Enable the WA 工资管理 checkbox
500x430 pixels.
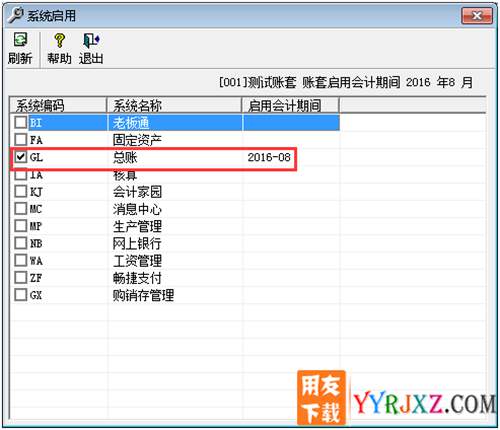pyautogui.click(x=21, y=260)
